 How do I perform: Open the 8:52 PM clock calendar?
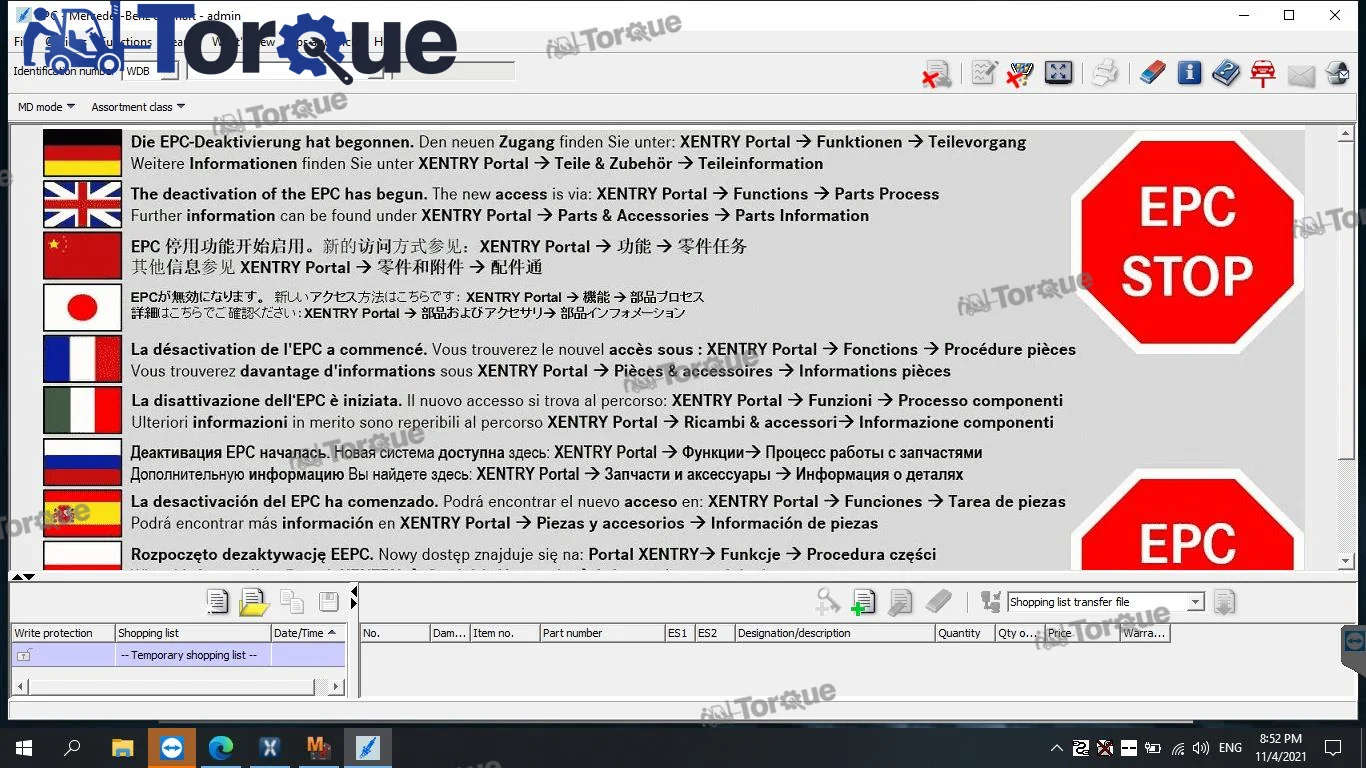[x=1280, y=748]
